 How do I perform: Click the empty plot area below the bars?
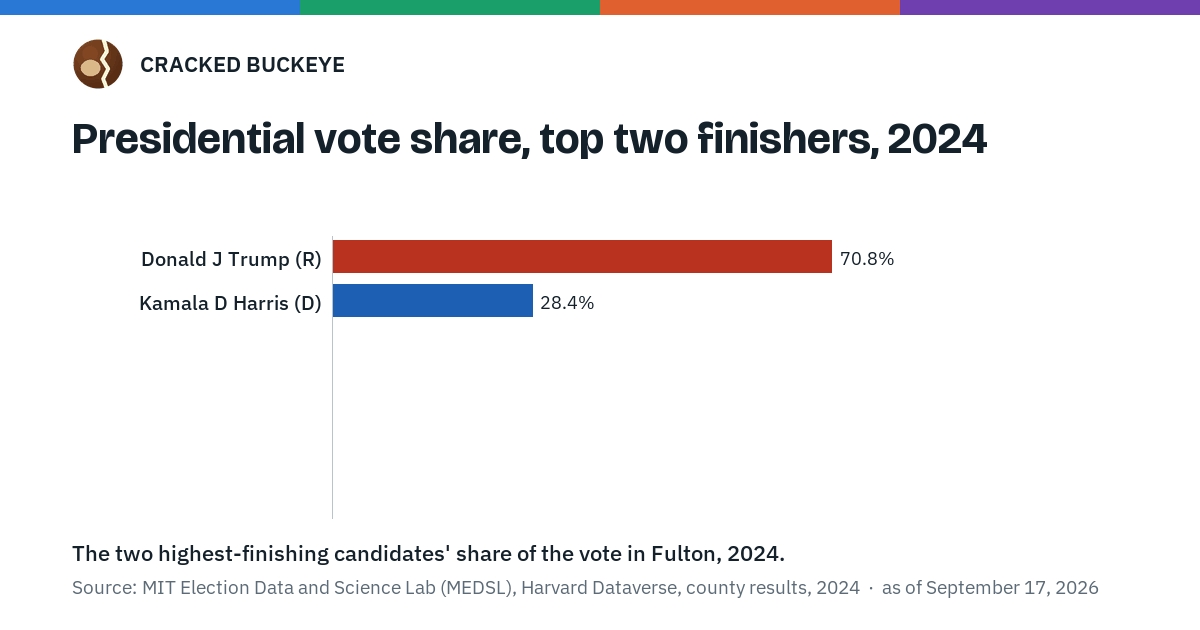[x=700, y=420]
